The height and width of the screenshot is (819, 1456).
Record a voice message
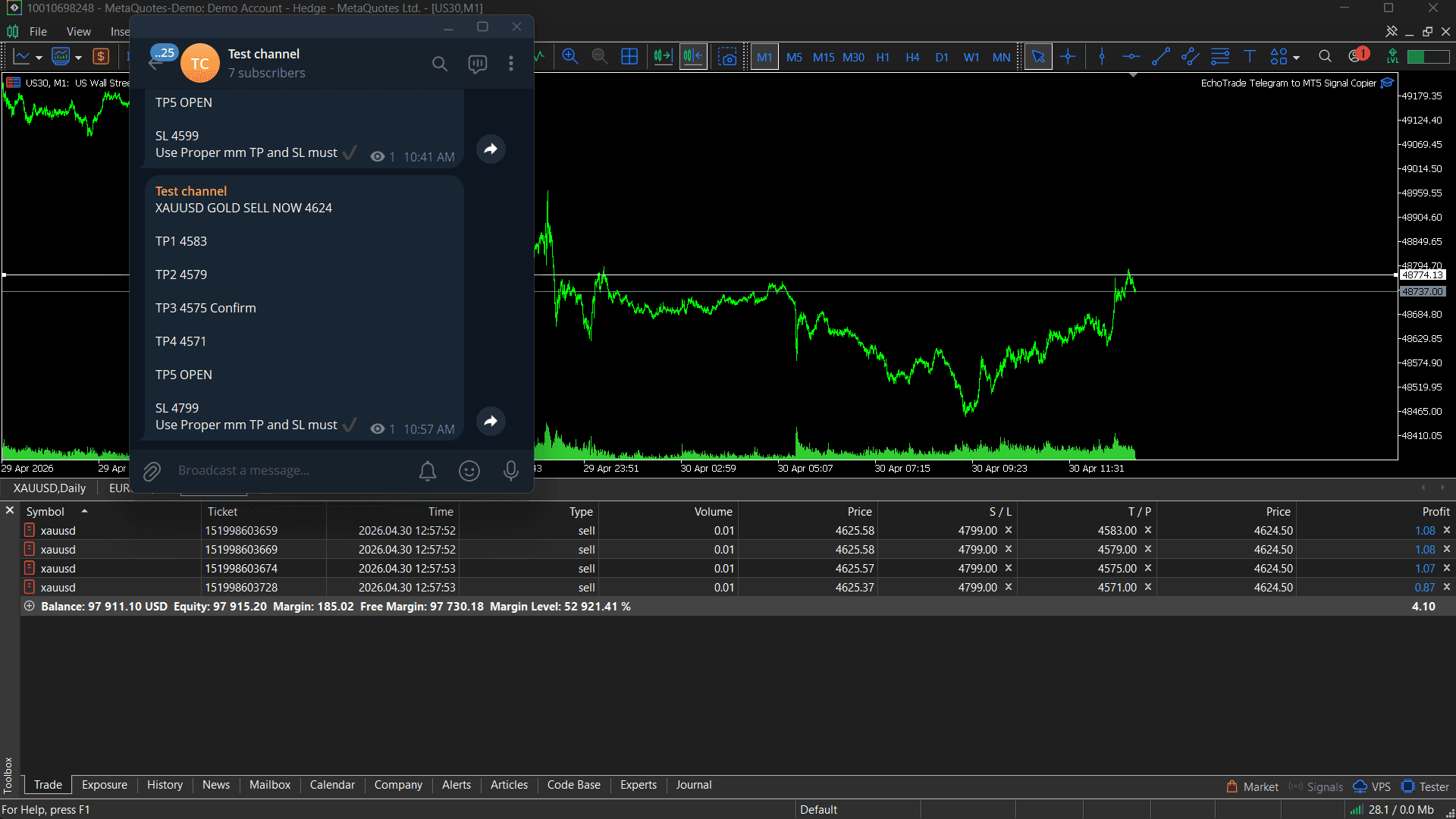click(x=511, y=471)
